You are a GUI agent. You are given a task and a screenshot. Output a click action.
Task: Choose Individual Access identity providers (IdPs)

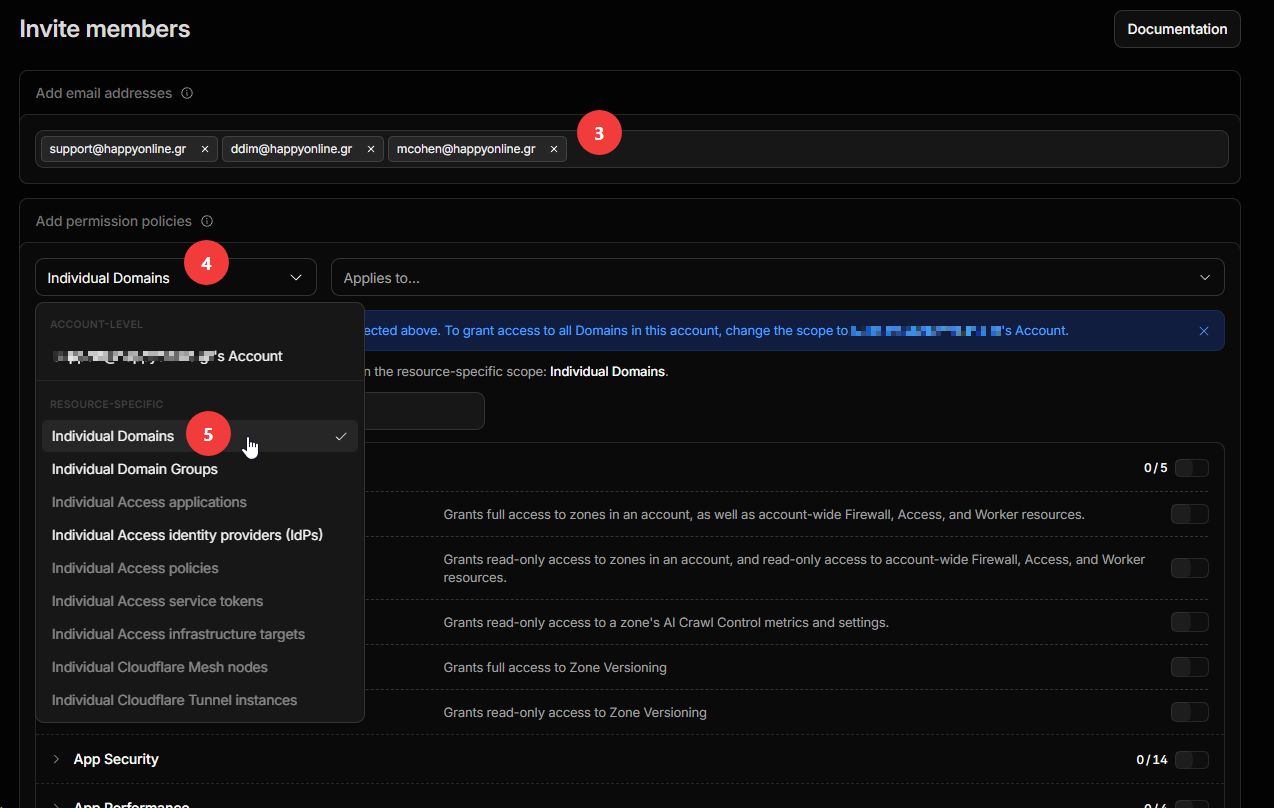click(x=200, y=535)
